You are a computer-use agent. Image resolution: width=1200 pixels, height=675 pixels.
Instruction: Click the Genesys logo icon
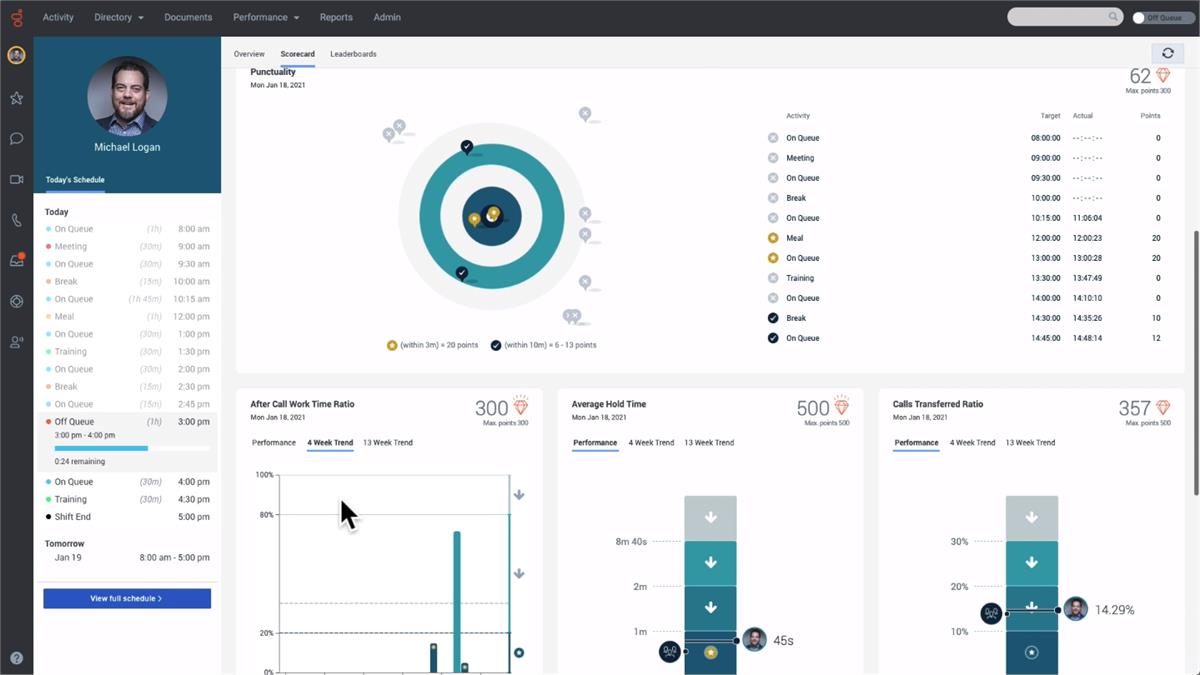pyautogui.click(x=16, y=16)
